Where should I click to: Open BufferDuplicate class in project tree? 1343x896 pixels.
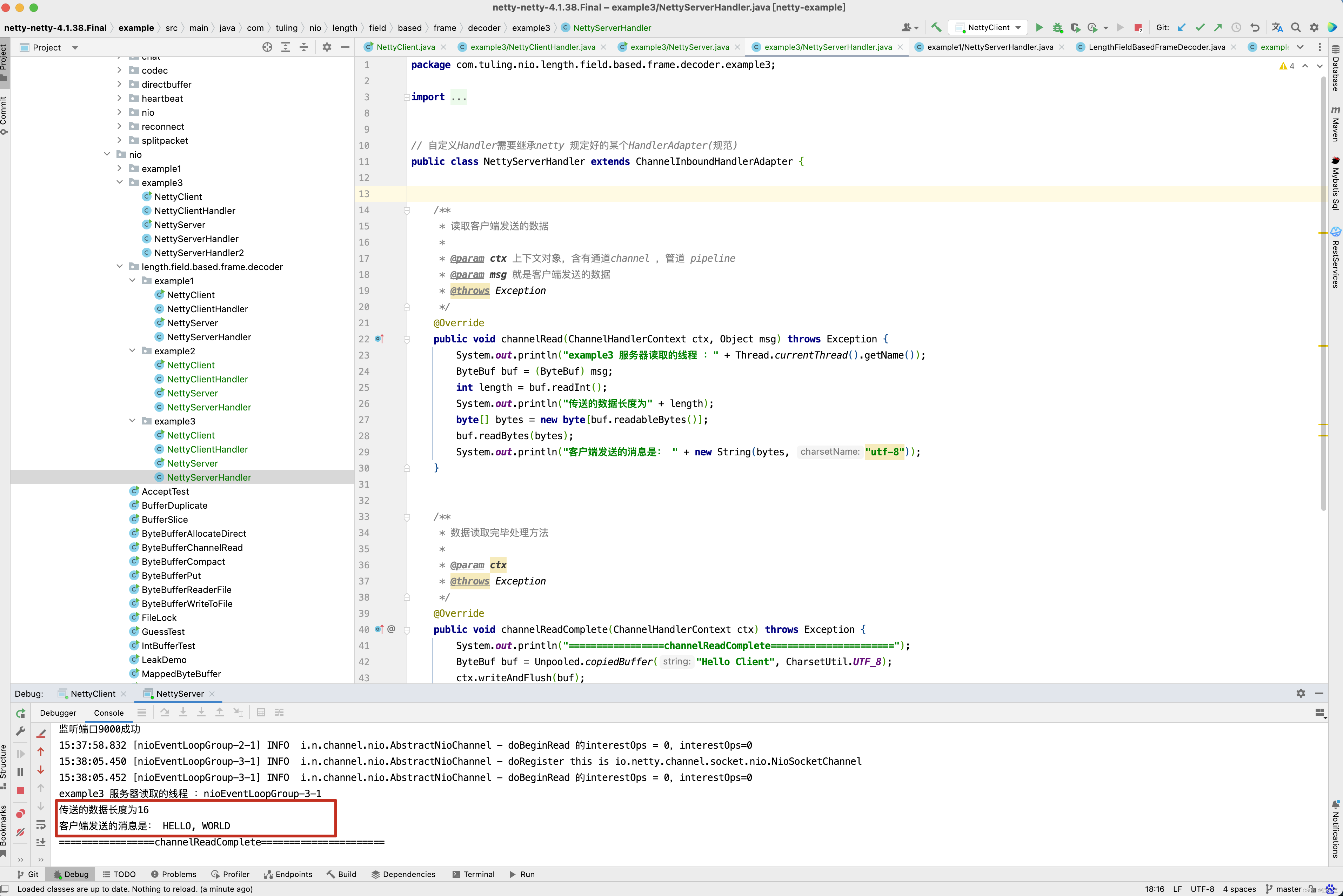pos(174,505)
